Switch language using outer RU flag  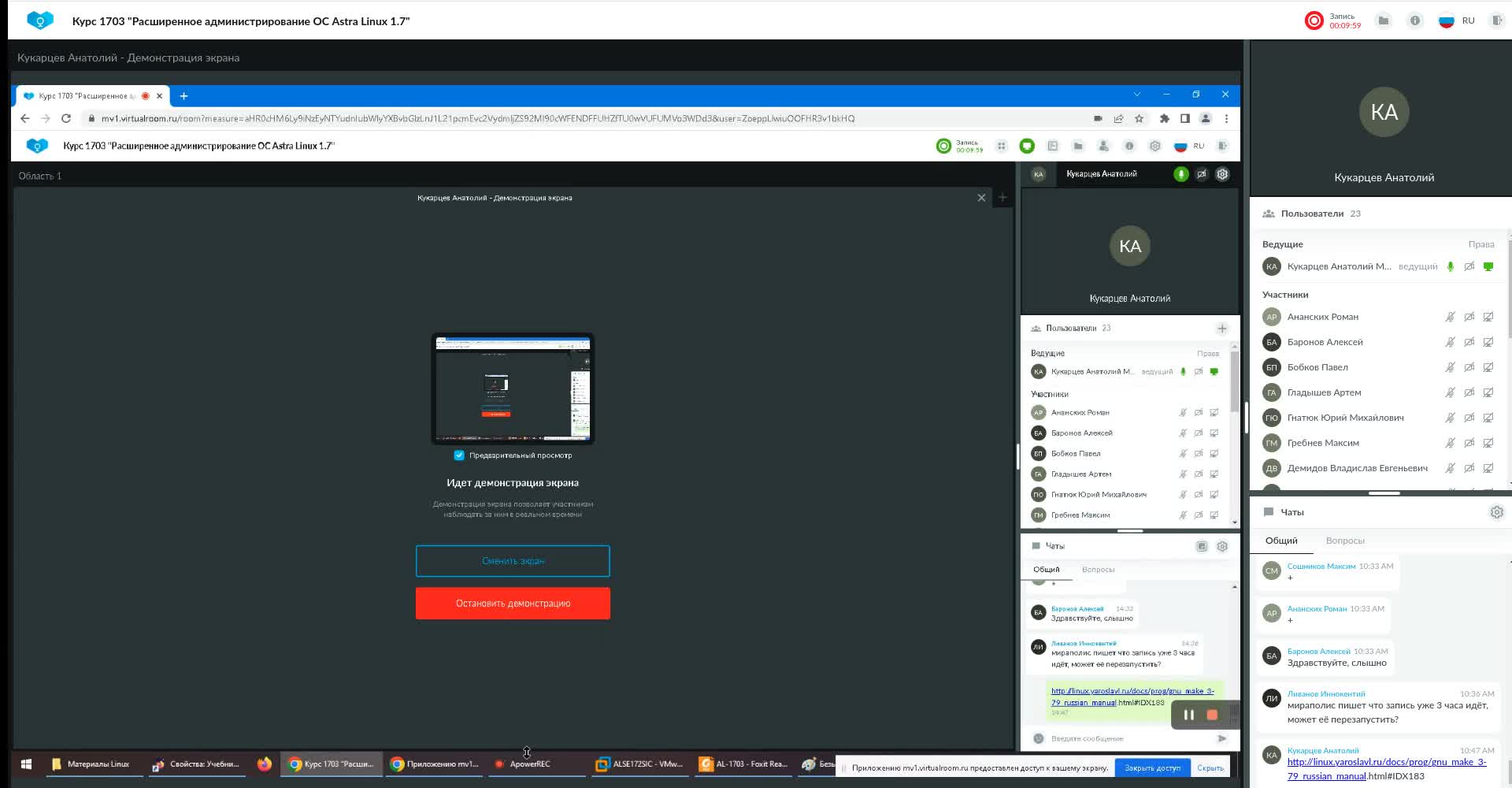[1447, 20]
